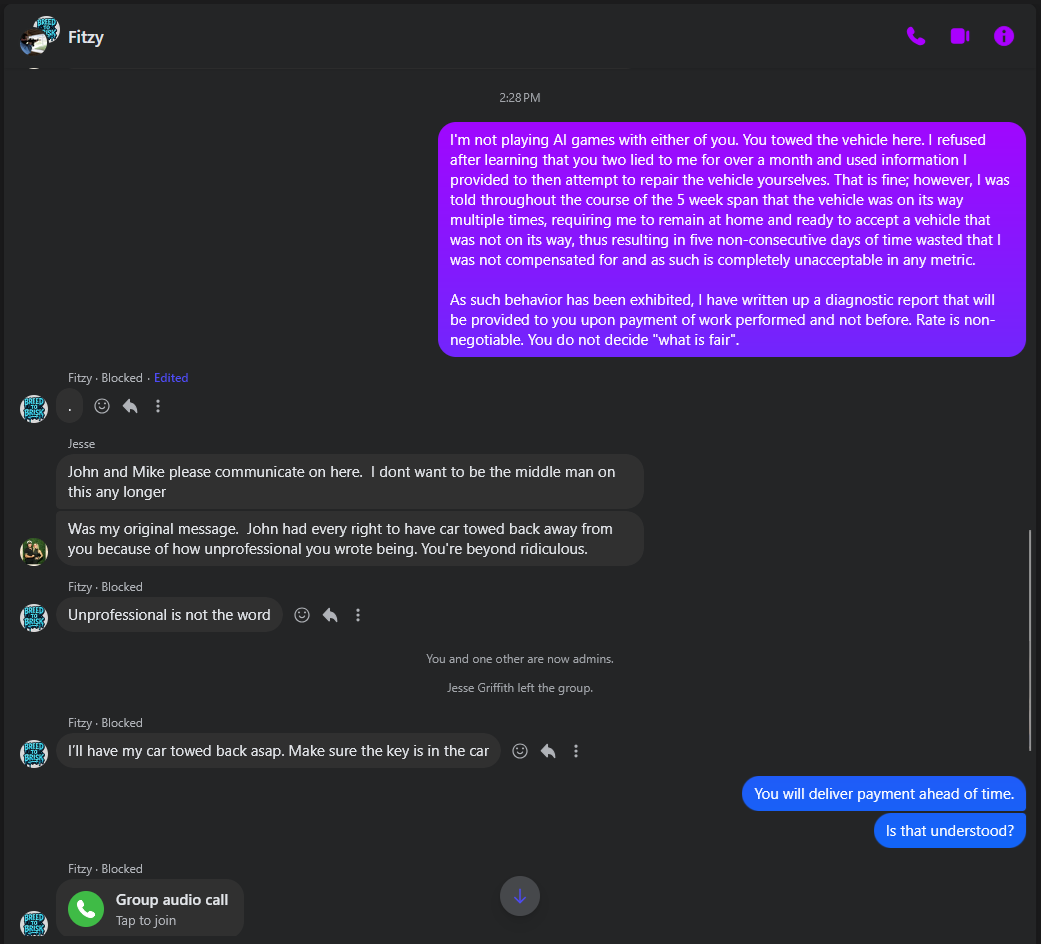
Task: Open more options for car towed message
Action: (576, 751)
